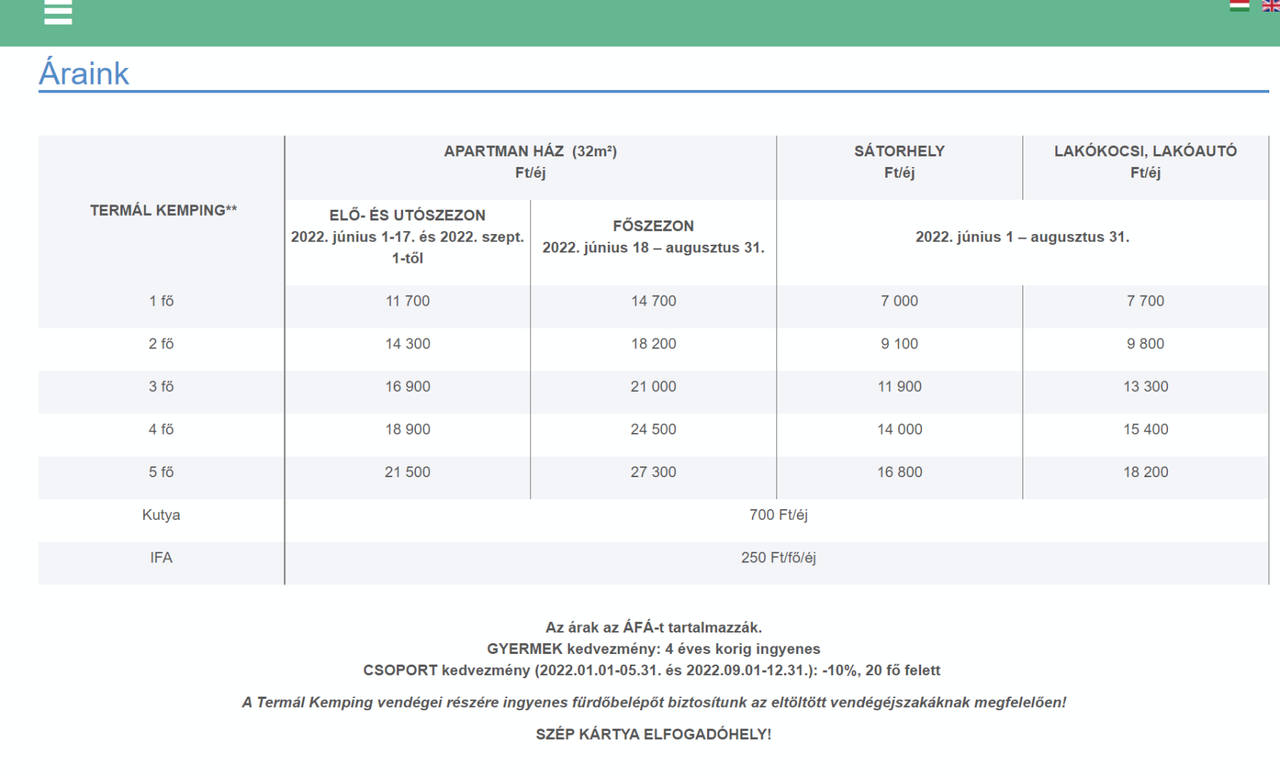Click the '2022. június 1 – augusztus 31.' date cell

coord(1022,237)
